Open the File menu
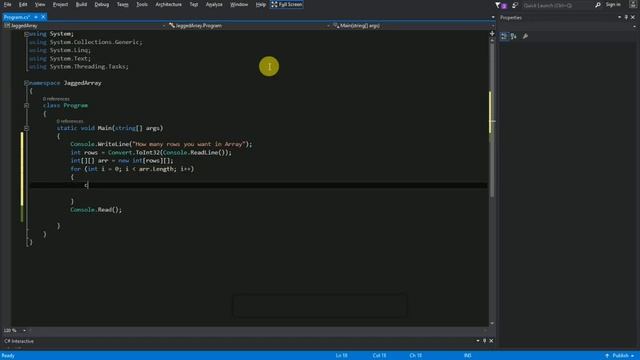The image size is (640, 360). pos(7,4)
